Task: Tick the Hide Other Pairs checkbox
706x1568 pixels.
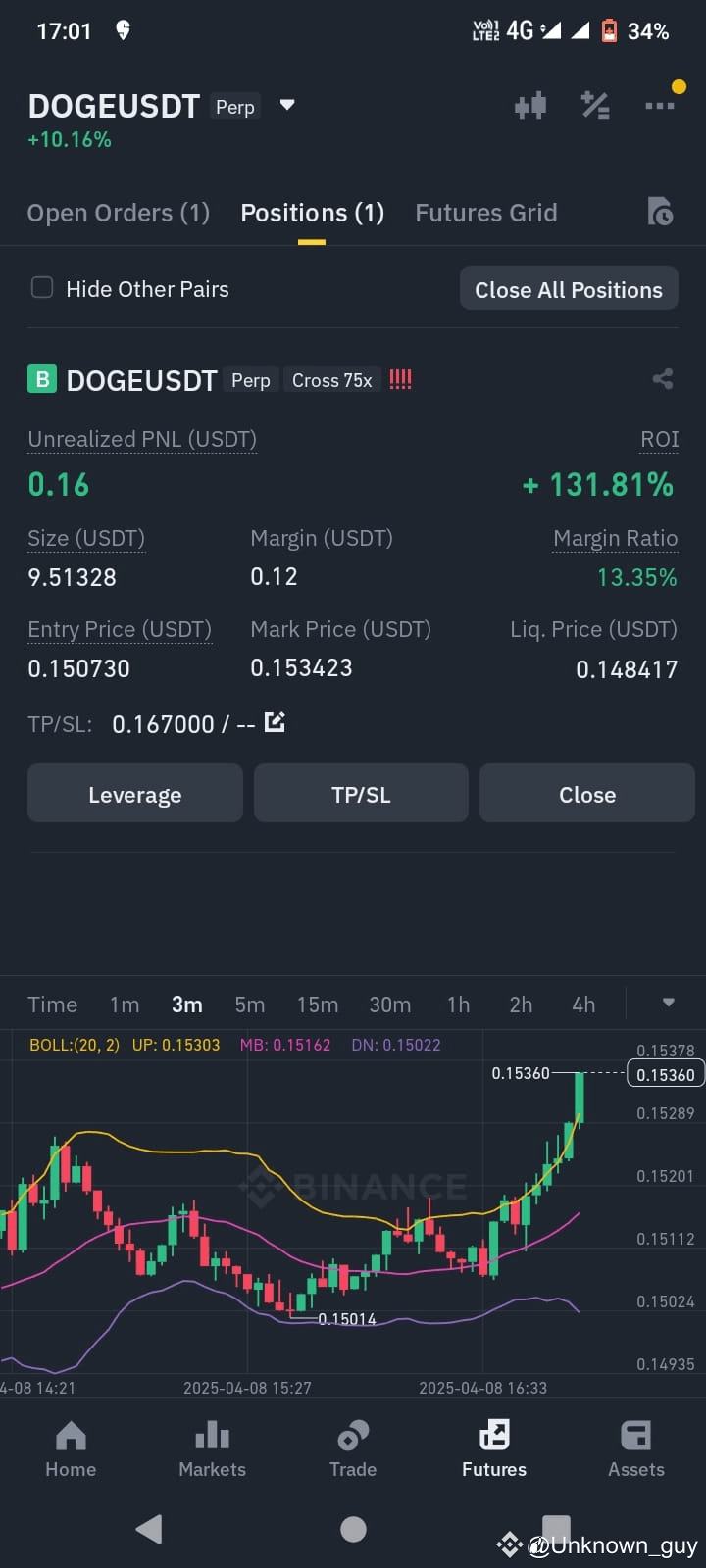Action: [x=42, y=287]
